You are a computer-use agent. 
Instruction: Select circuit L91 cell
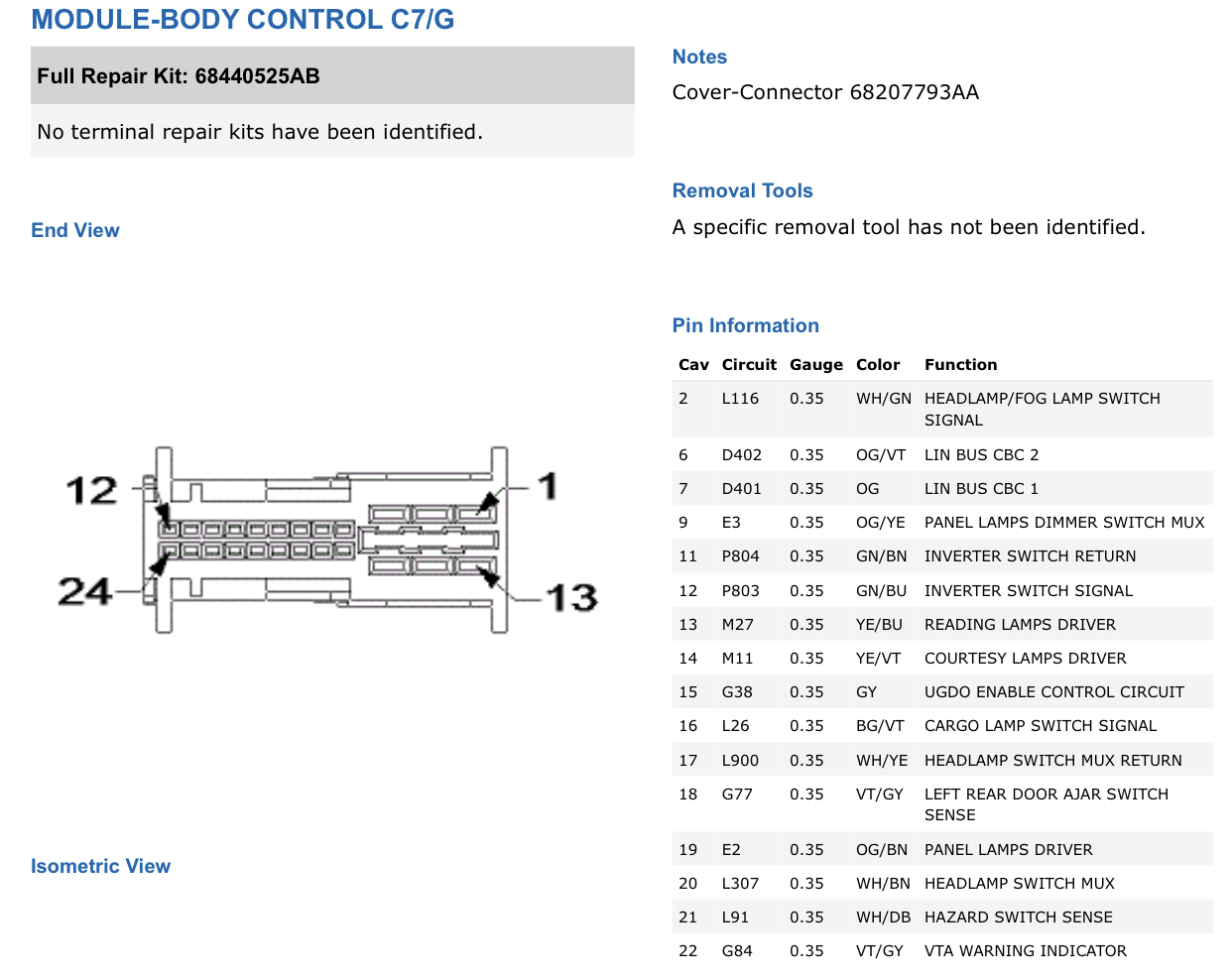pyautogui.click(x=735, y=918)
